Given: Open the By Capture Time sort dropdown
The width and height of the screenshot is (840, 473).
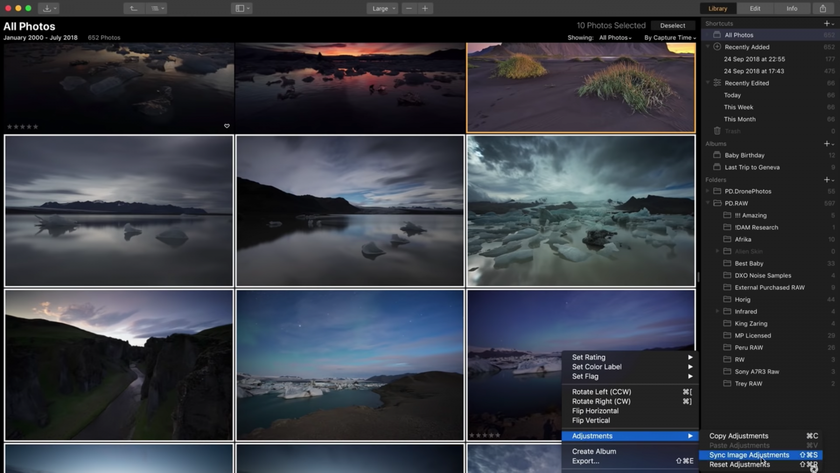Looking at the screenshot, I should 670,37.
